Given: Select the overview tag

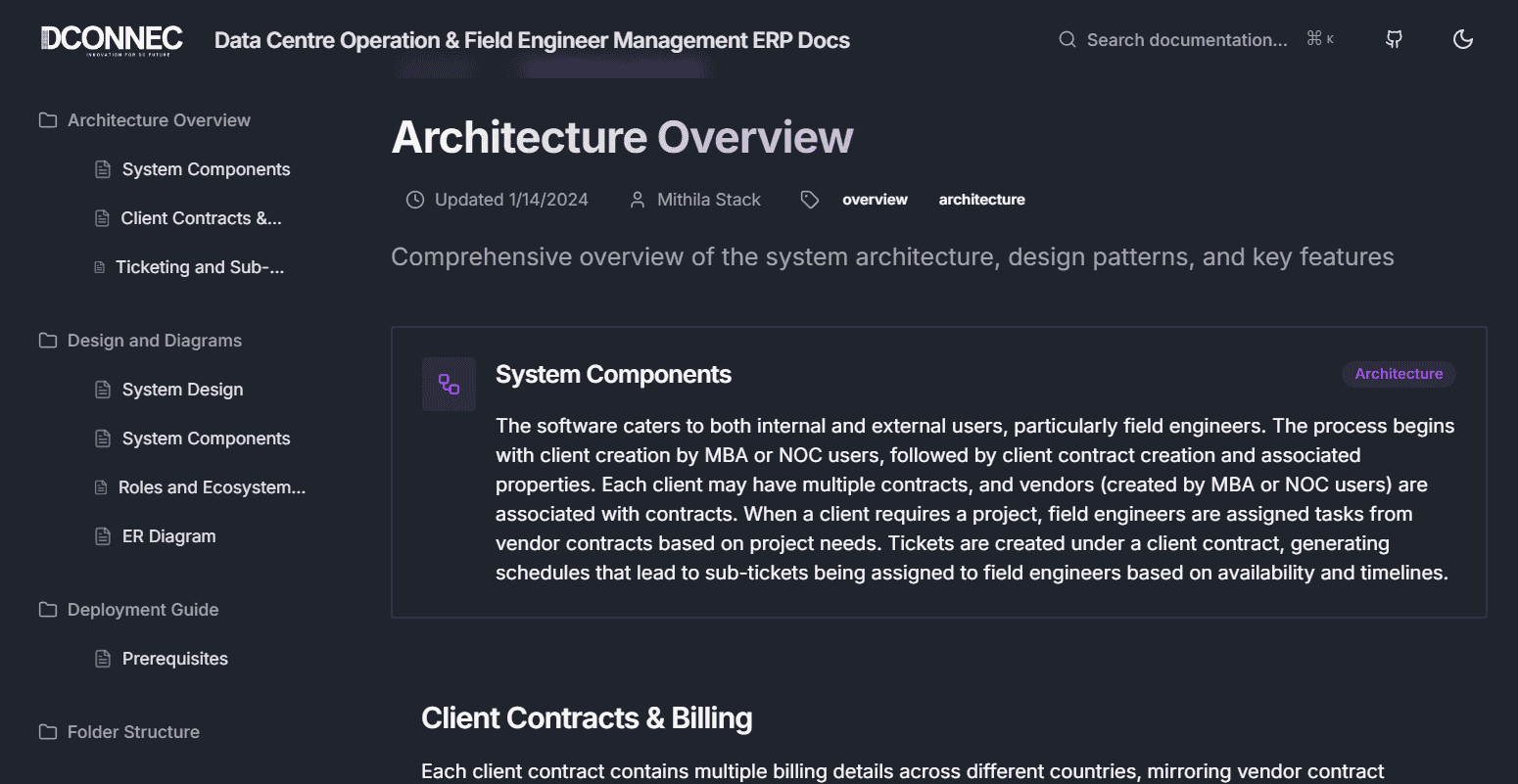Looking at the screenshot, I should point(875,200).
